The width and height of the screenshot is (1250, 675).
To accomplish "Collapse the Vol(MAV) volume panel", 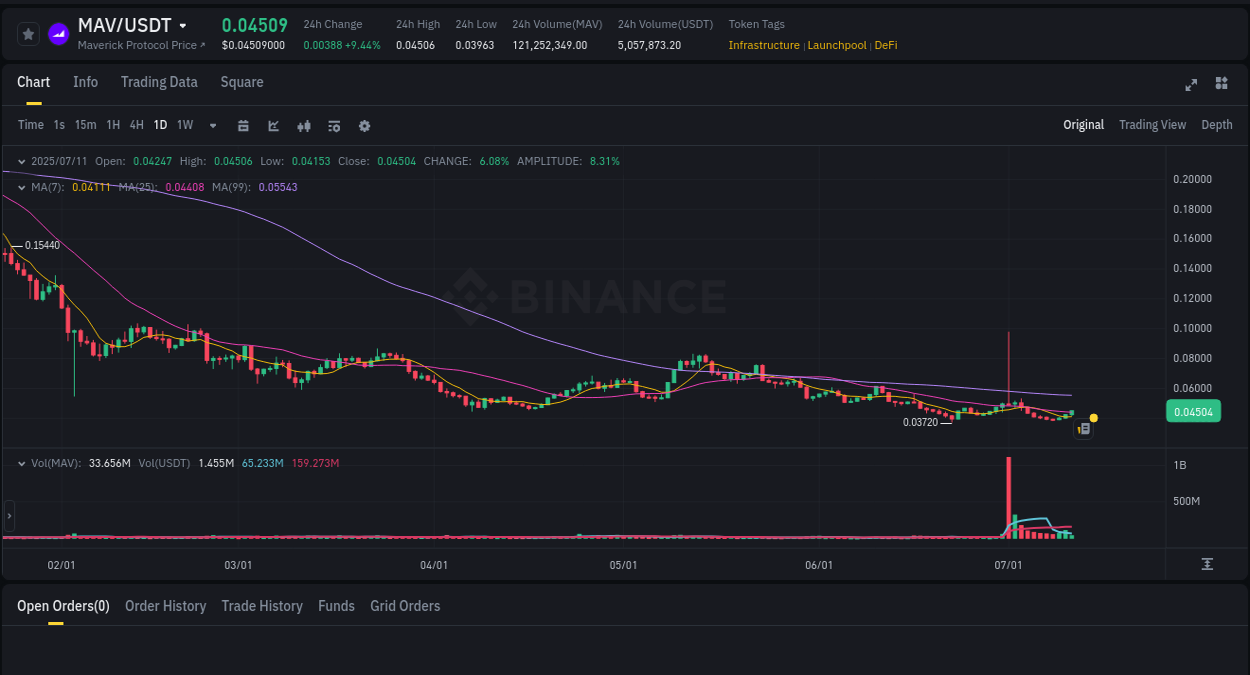I will [21, 463].
